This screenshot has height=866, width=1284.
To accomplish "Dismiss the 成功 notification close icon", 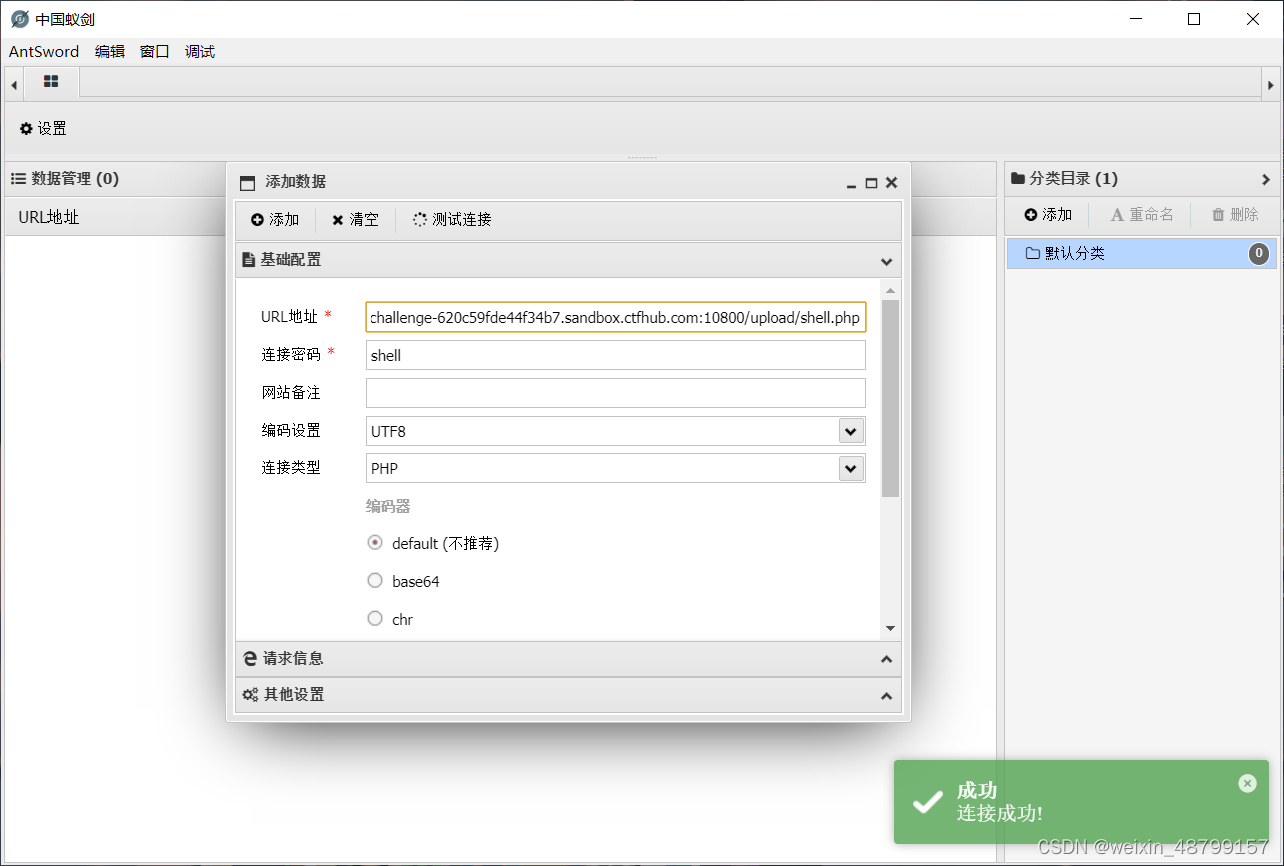I will [x=1247, y=783].
